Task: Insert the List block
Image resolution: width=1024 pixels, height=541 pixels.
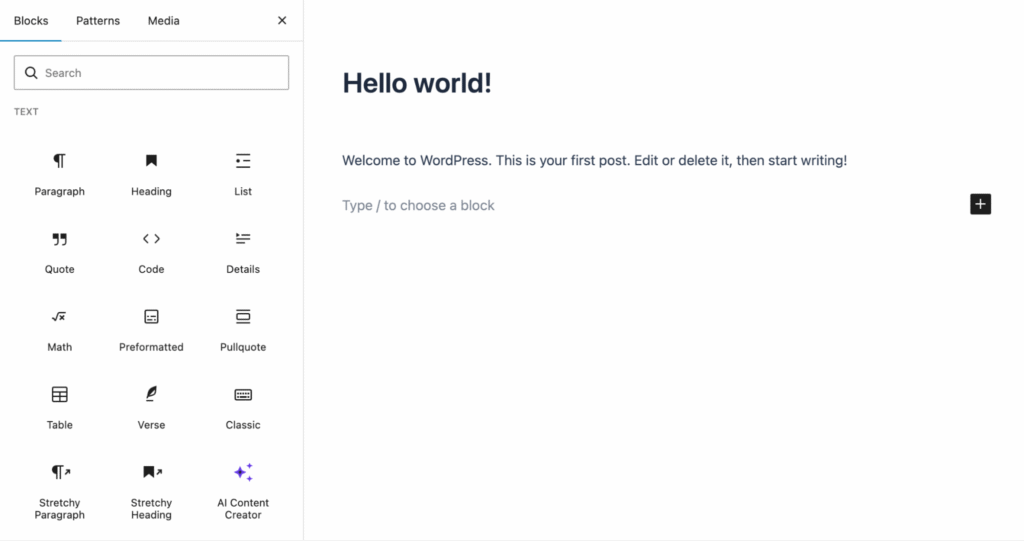Action: pyautogui.click(x=243, y=172)
